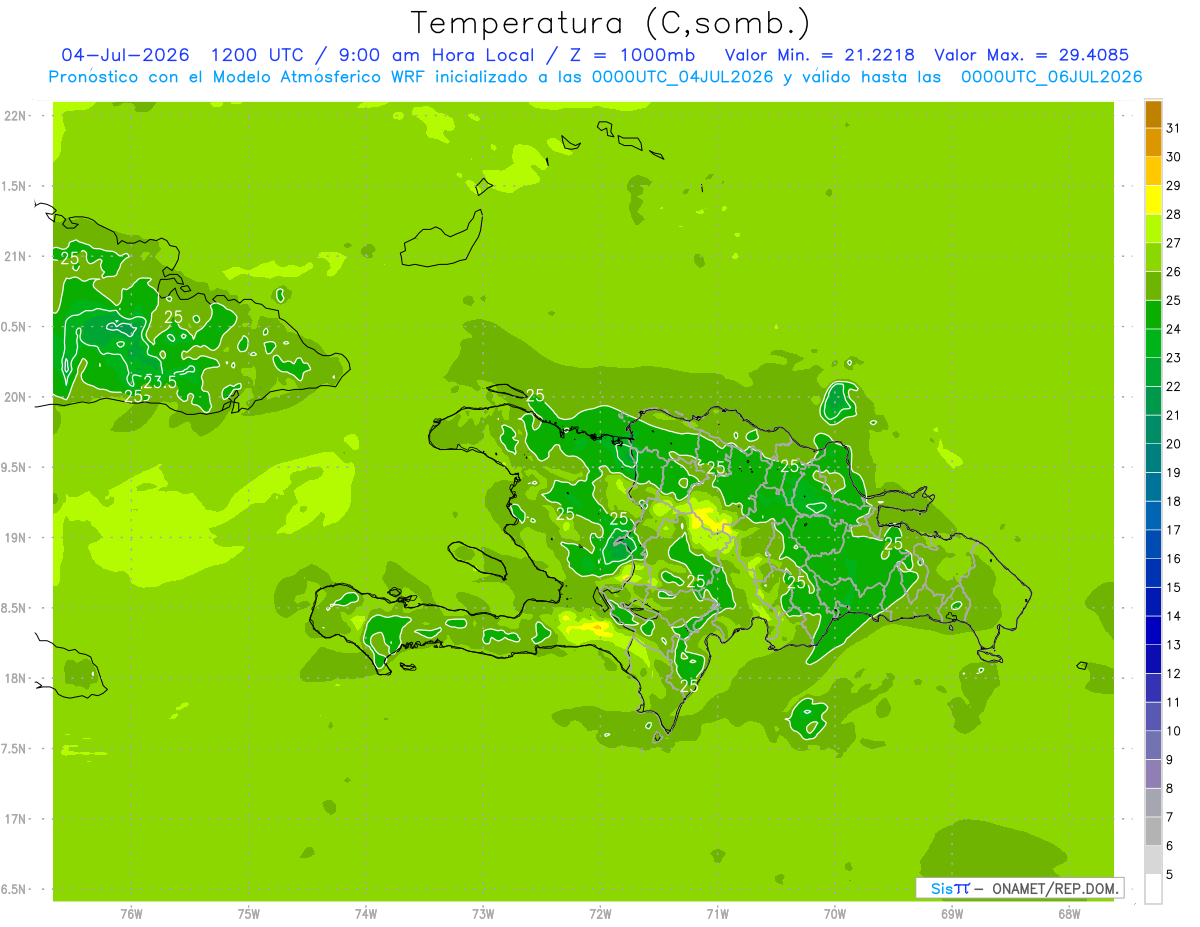Click color scale label '8'

[1169, 788]
